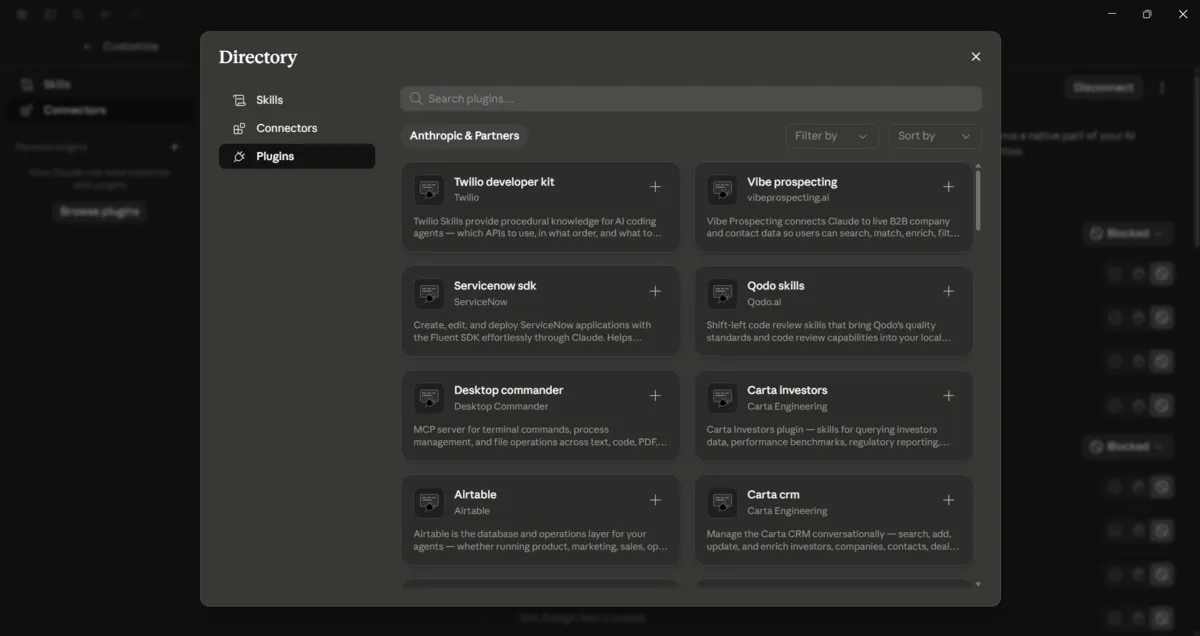Open the Carta investors title
The width and height of the screenshot is (1200, 636).
pos(787,390)
